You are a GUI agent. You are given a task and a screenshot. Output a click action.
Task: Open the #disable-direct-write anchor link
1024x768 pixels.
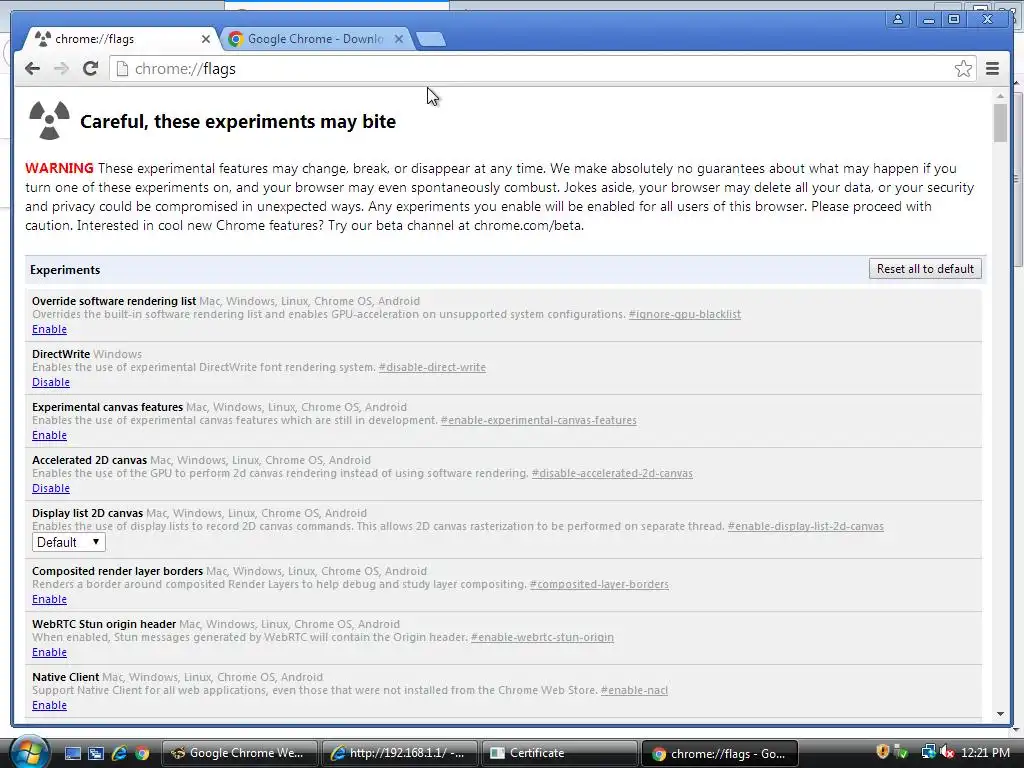(x=432, y=367)
